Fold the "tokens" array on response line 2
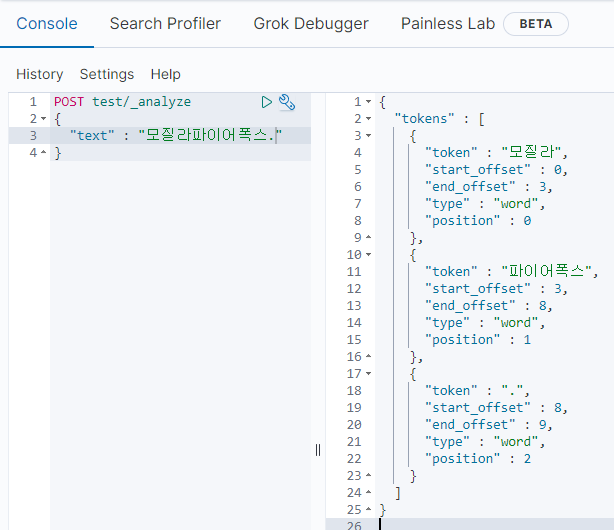The image size is (614, 530). pyautogui.click(x=369, y=119)
